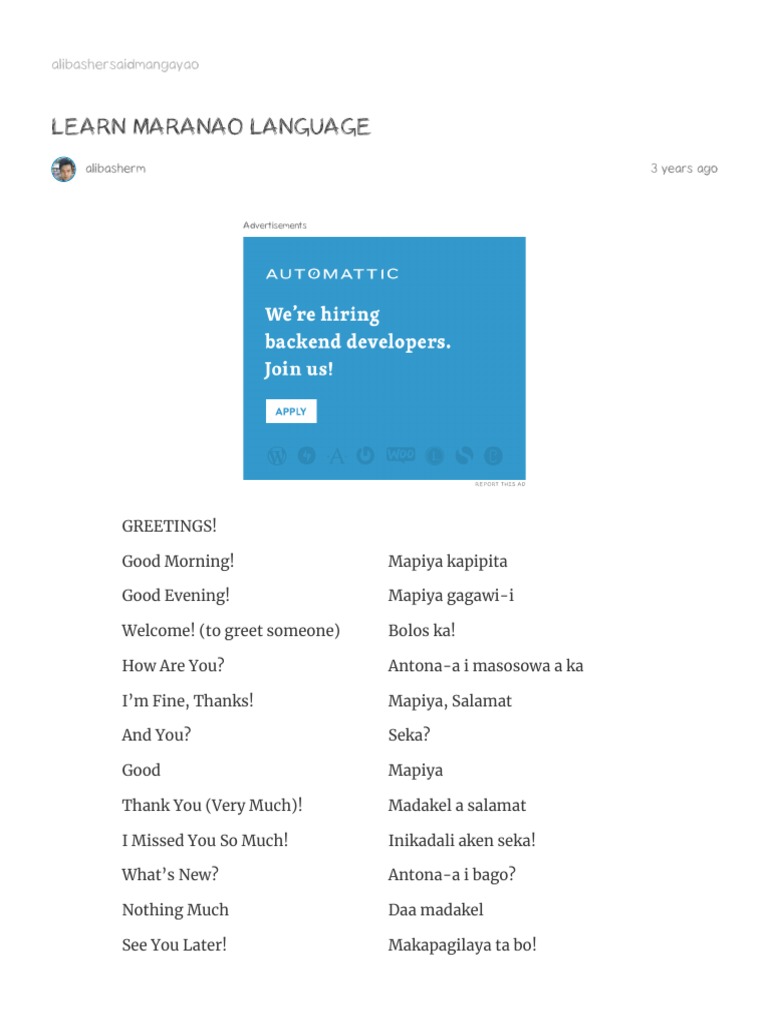Click the WooCommerce logo in the ad
768x1024 pixels.
coord(400,455)
